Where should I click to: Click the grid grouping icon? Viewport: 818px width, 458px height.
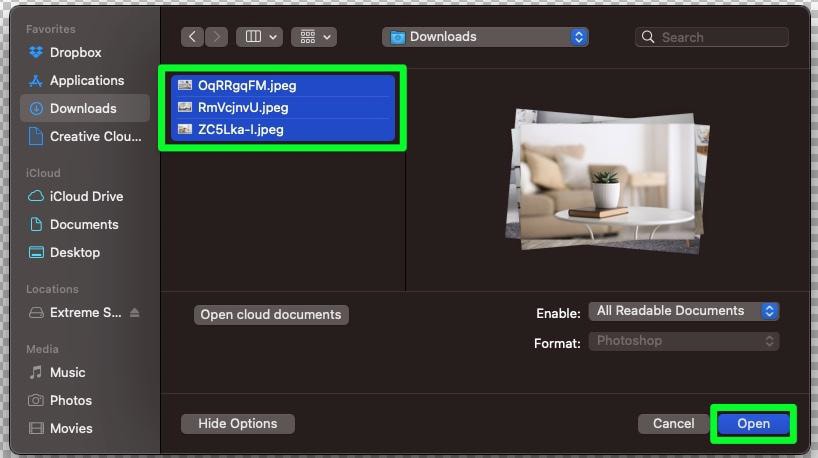[x=308, y=37]
